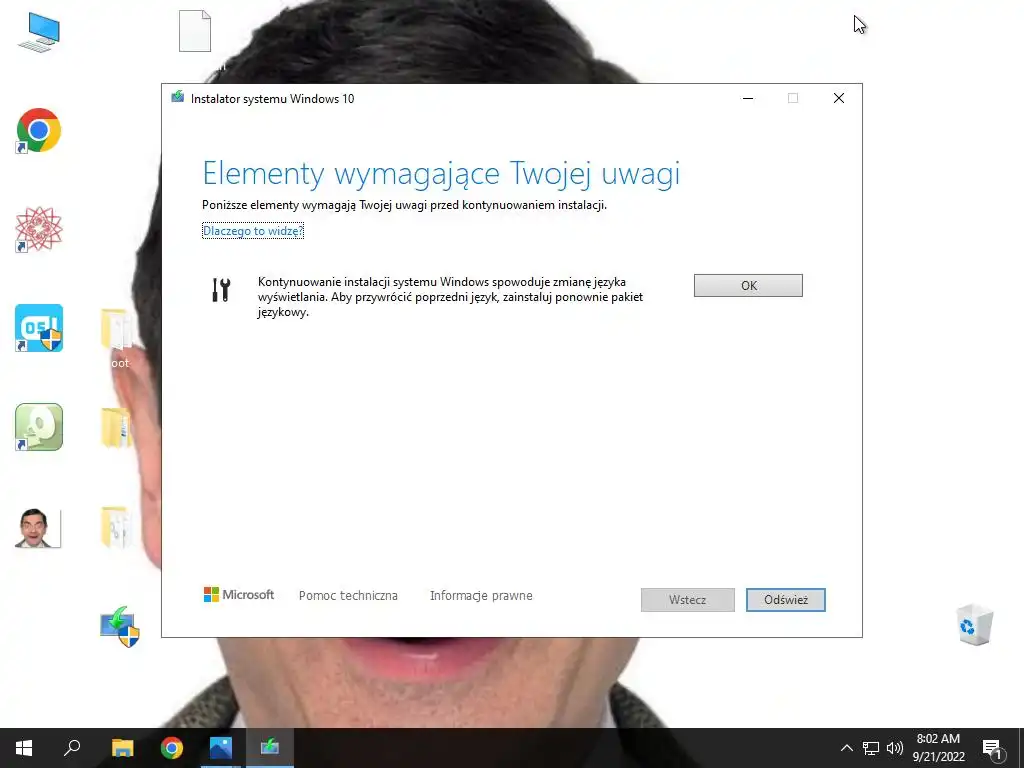Select the blank file icon on the desktop

click(x=195, y=31)
